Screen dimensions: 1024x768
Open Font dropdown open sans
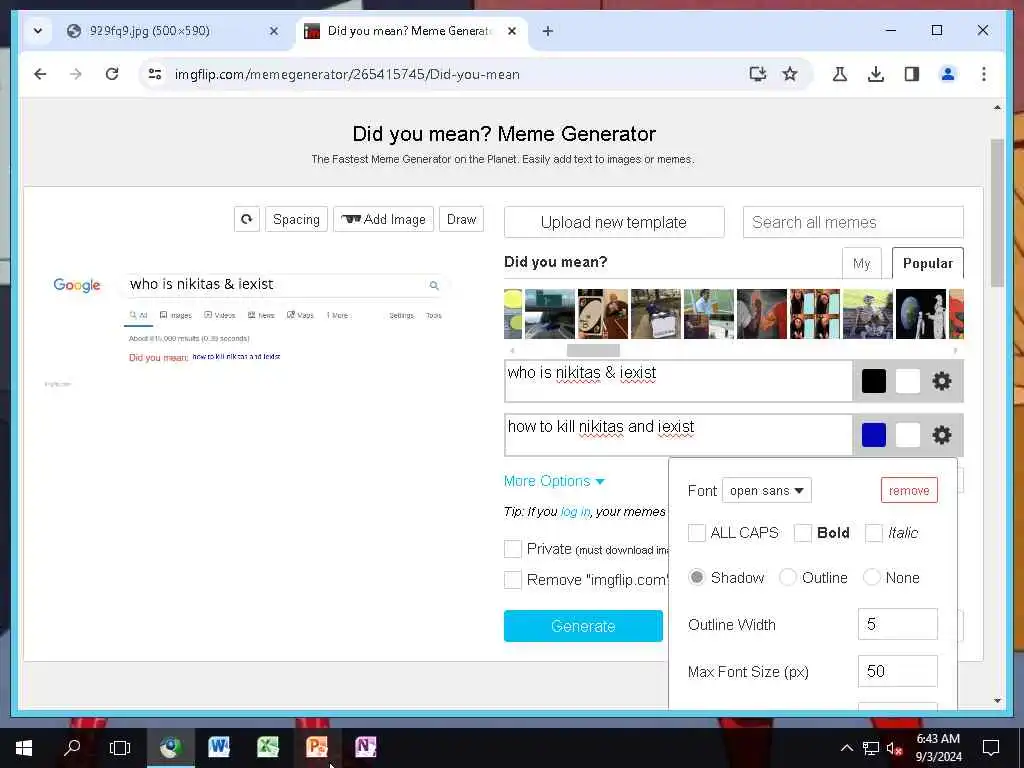[767, 490]
